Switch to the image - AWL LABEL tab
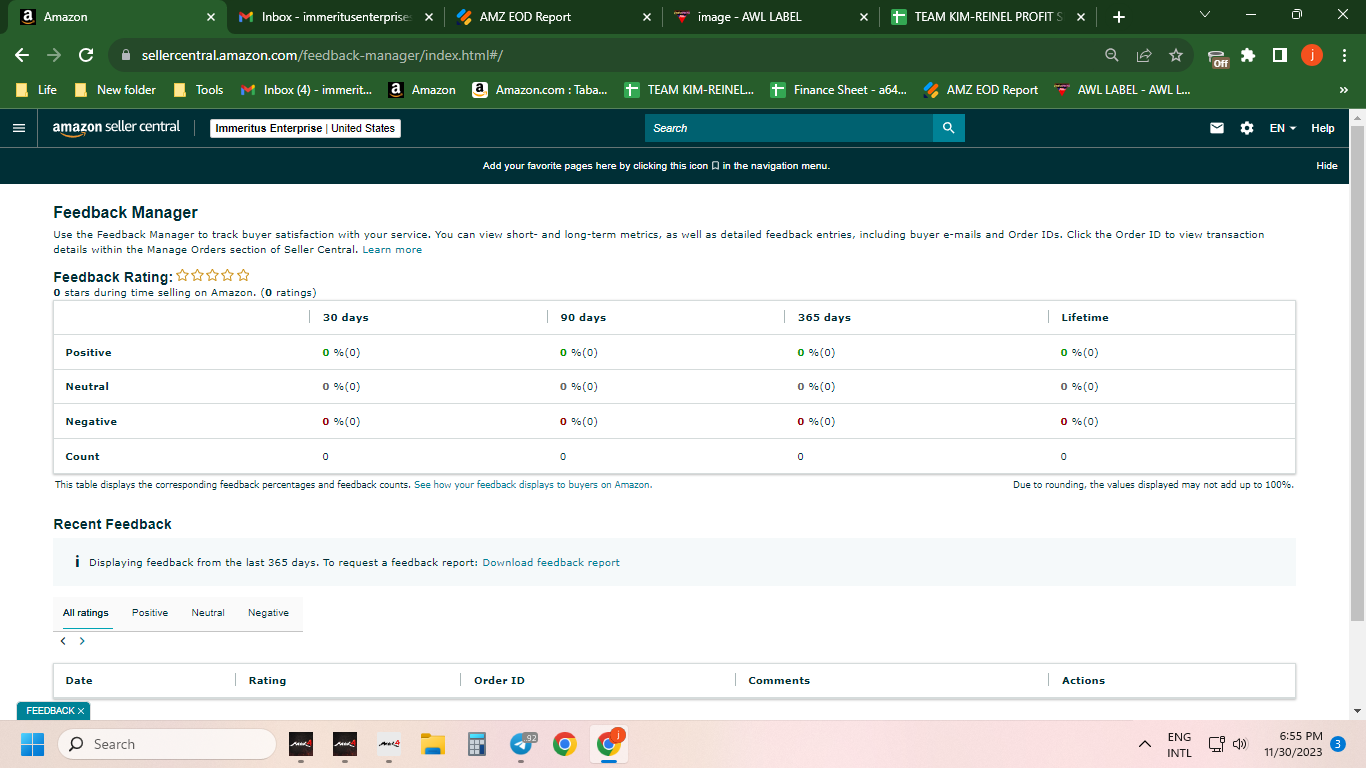 tap(769, 17)
